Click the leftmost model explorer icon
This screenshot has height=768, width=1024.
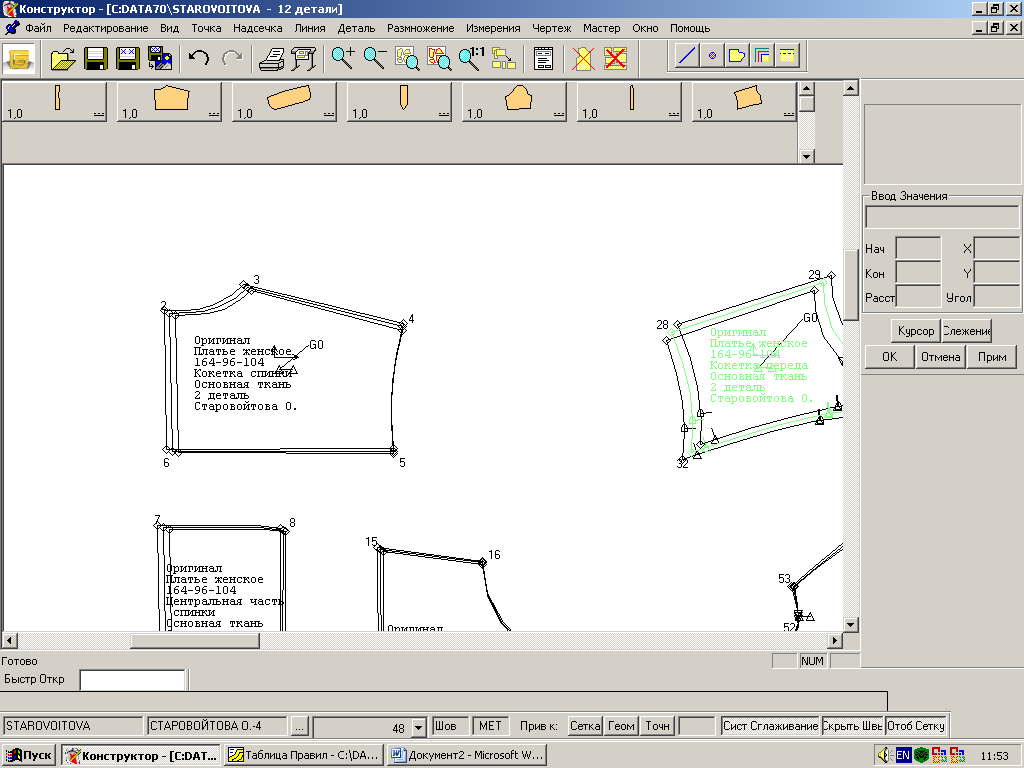(19, 59)
